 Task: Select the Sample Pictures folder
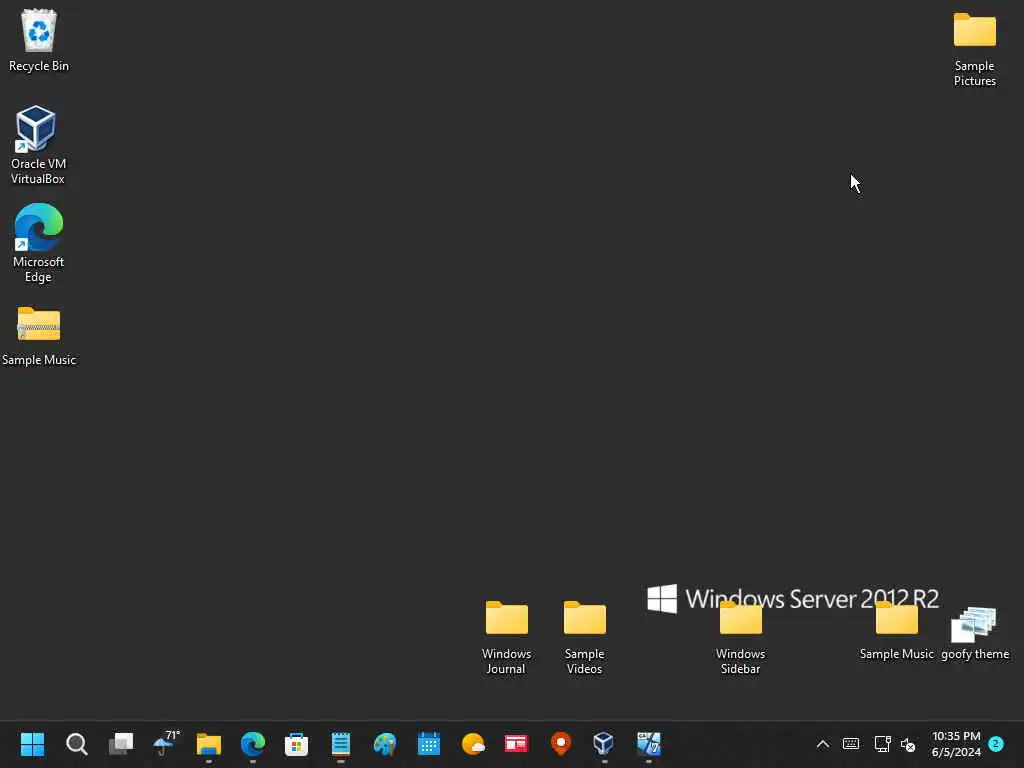tap(974, 30)
